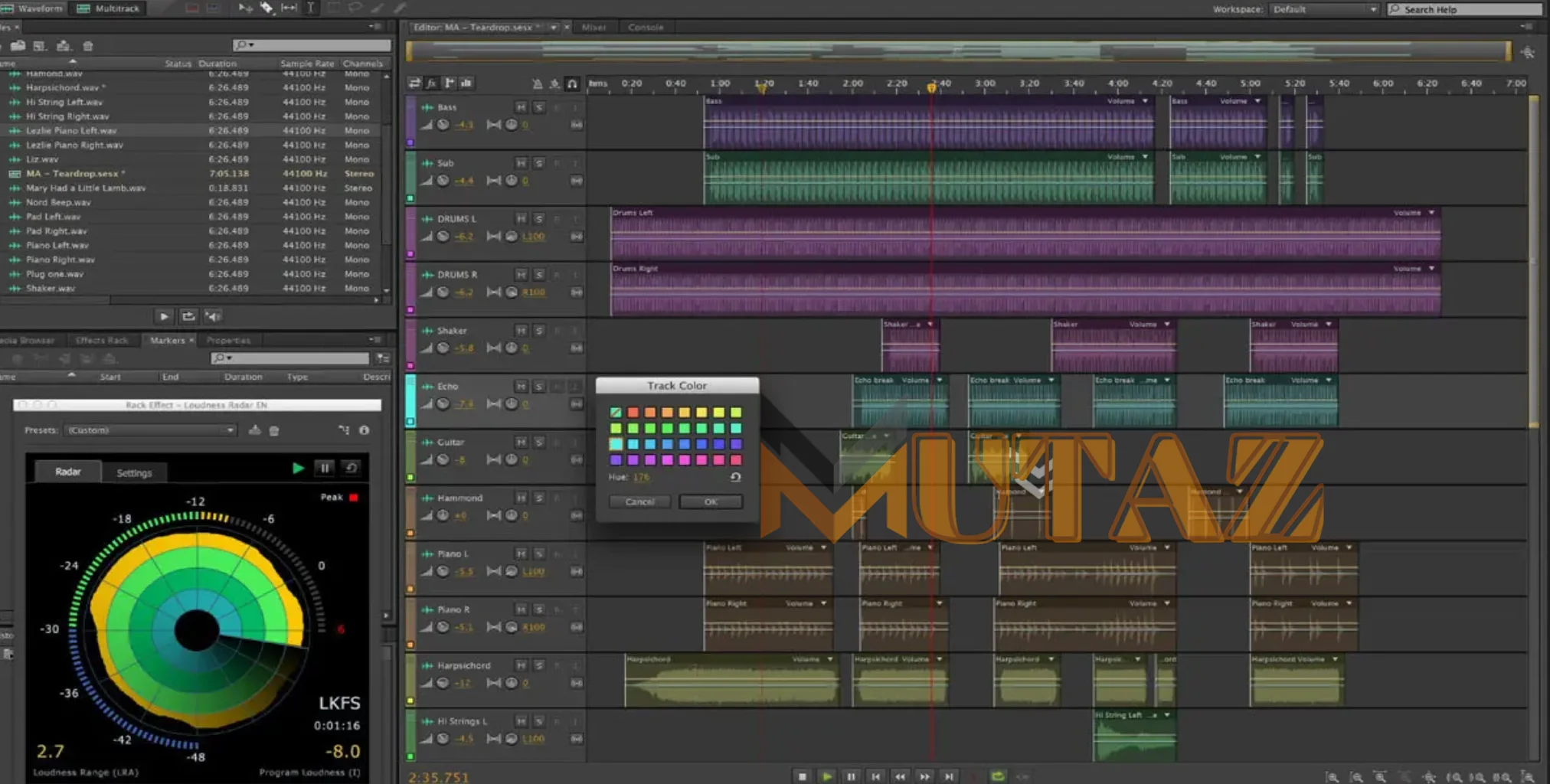1550x784 pixels.
Task: Solo the Bass track
Action: point(539,107)
